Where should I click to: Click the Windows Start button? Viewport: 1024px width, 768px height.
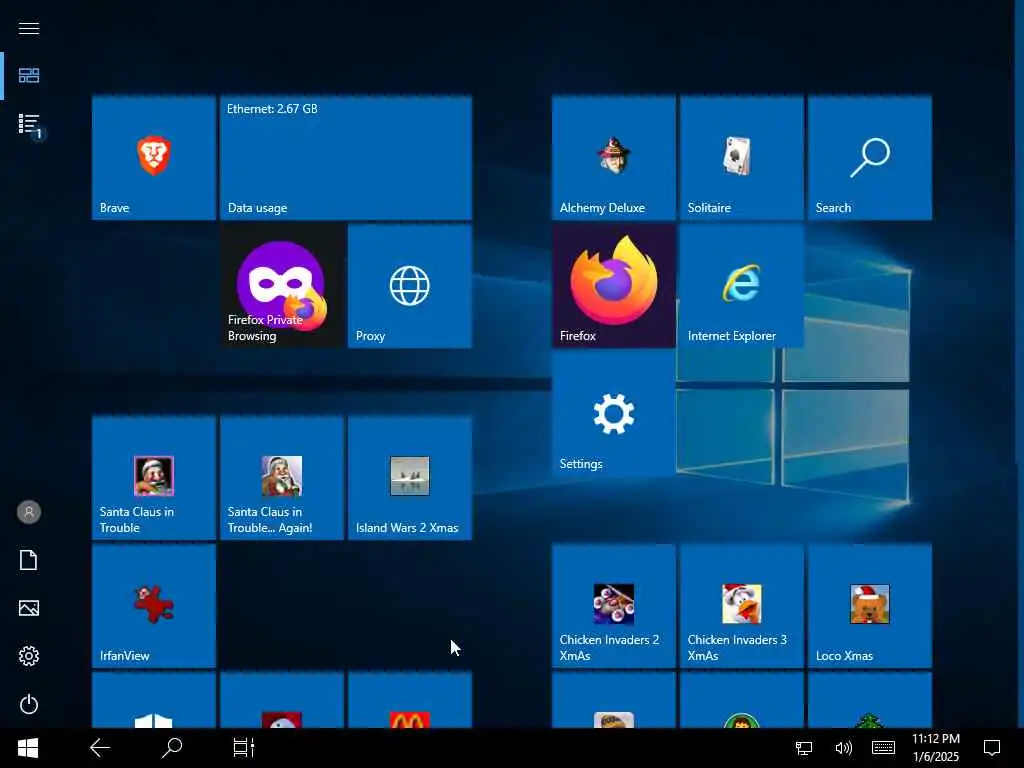(x=27, y=748)
